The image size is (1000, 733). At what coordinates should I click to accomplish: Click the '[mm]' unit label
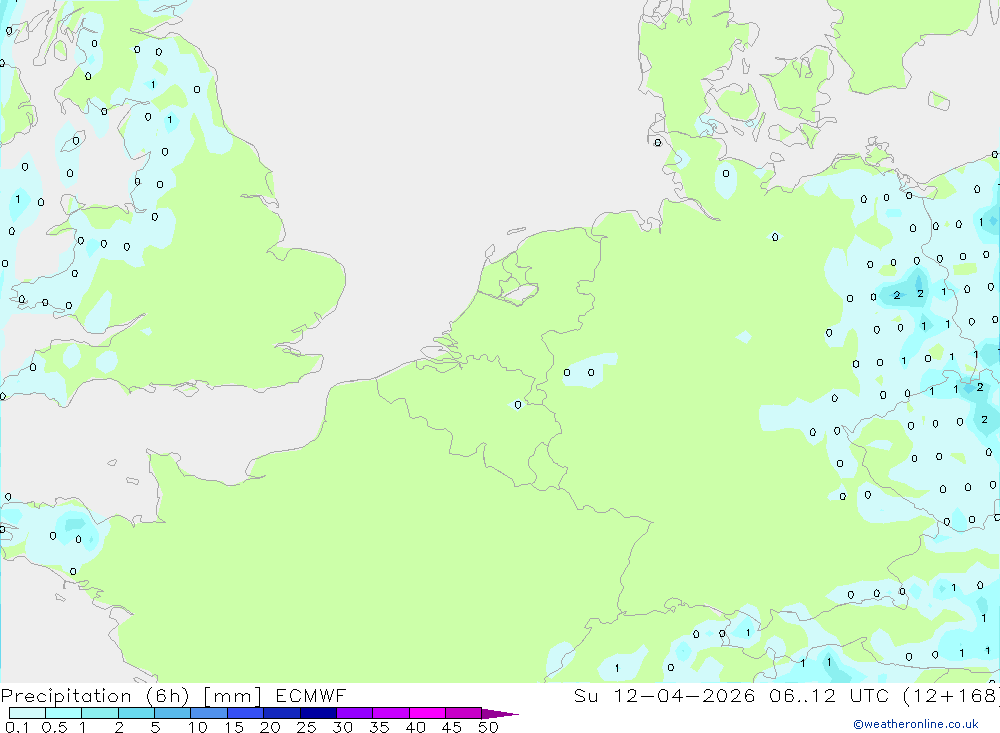233,695
